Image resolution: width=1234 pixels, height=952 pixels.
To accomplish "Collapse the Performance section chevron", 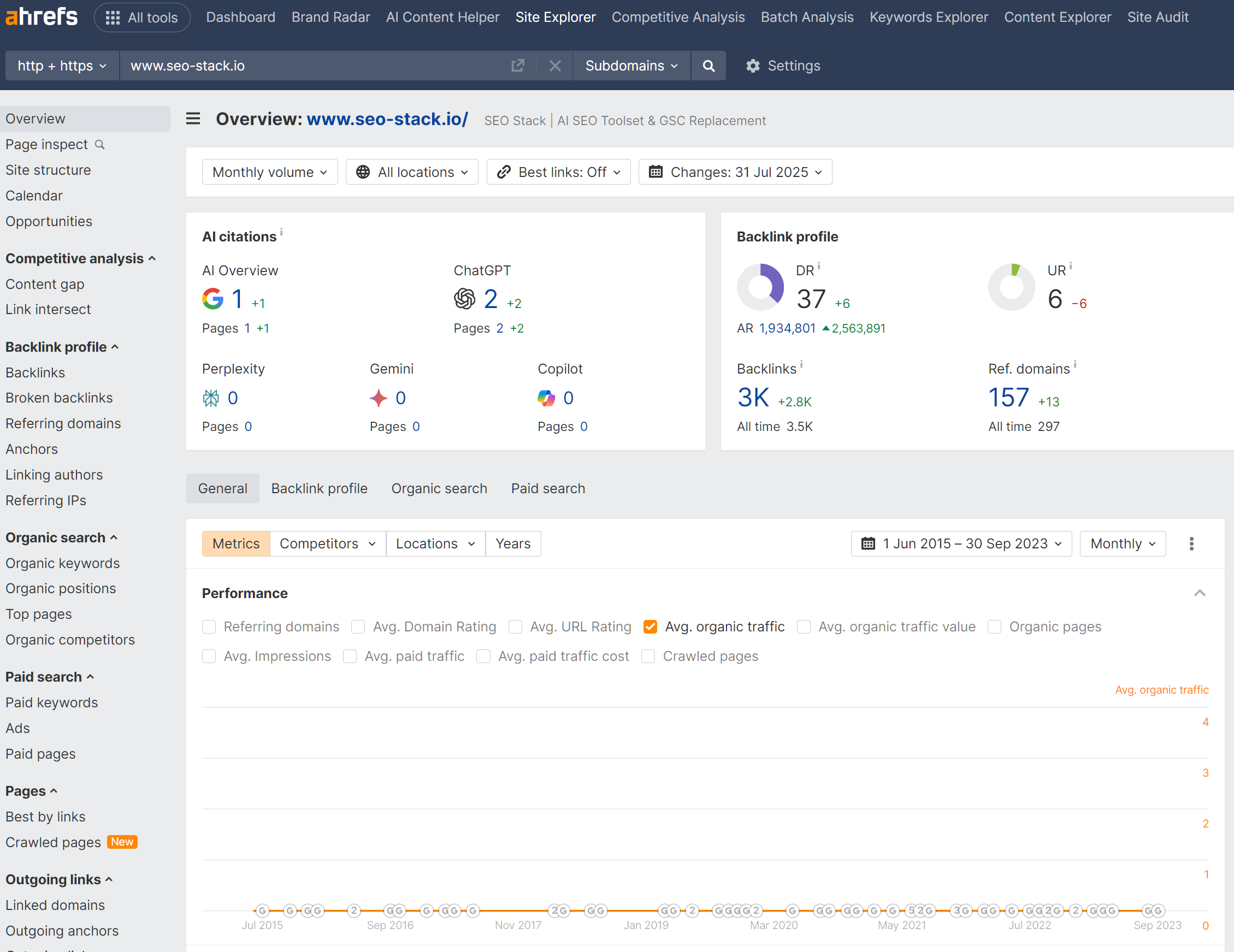I will pyautogui.click(x=1199, y=593).
